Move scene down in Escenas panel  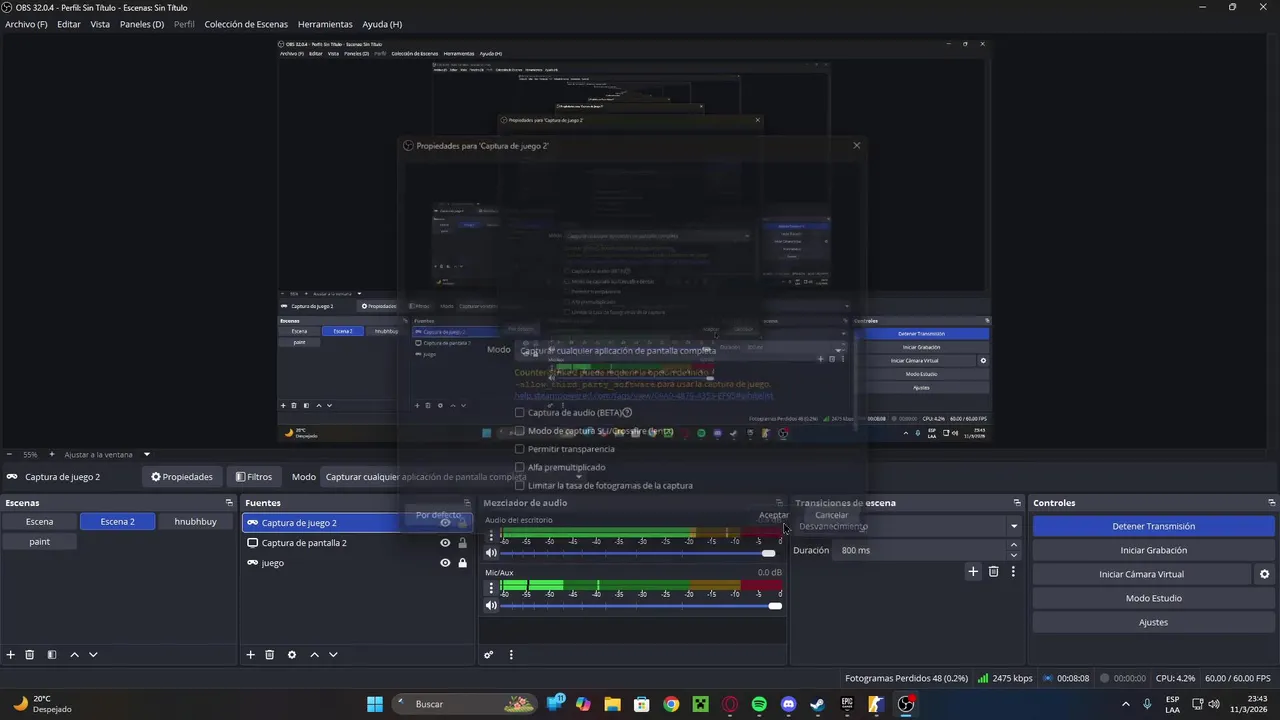point(93,655)
